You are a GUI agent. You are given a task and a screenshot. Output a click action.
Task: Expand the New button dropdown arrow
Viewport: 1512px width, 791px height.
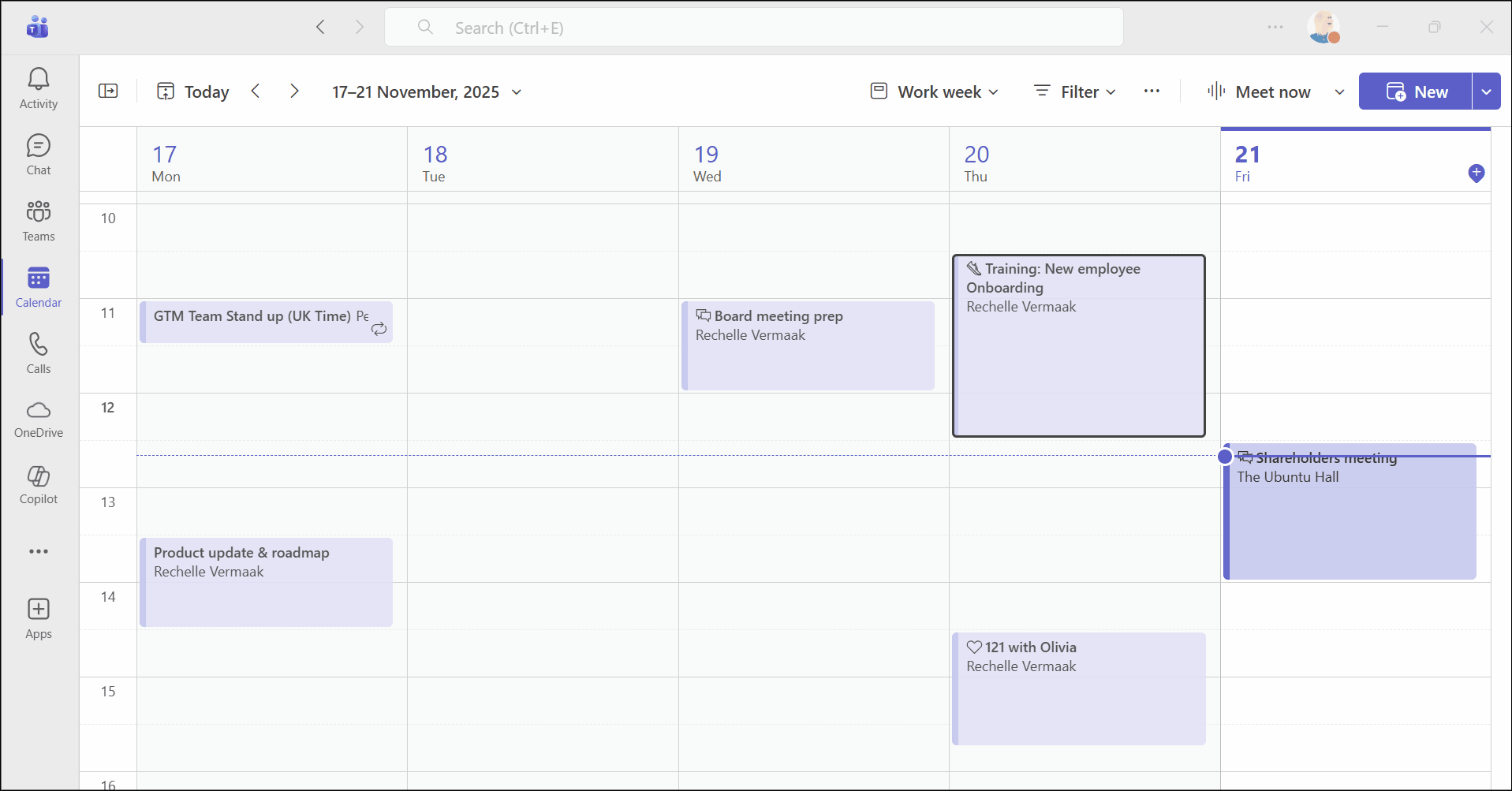click(x=1487, y=91)
